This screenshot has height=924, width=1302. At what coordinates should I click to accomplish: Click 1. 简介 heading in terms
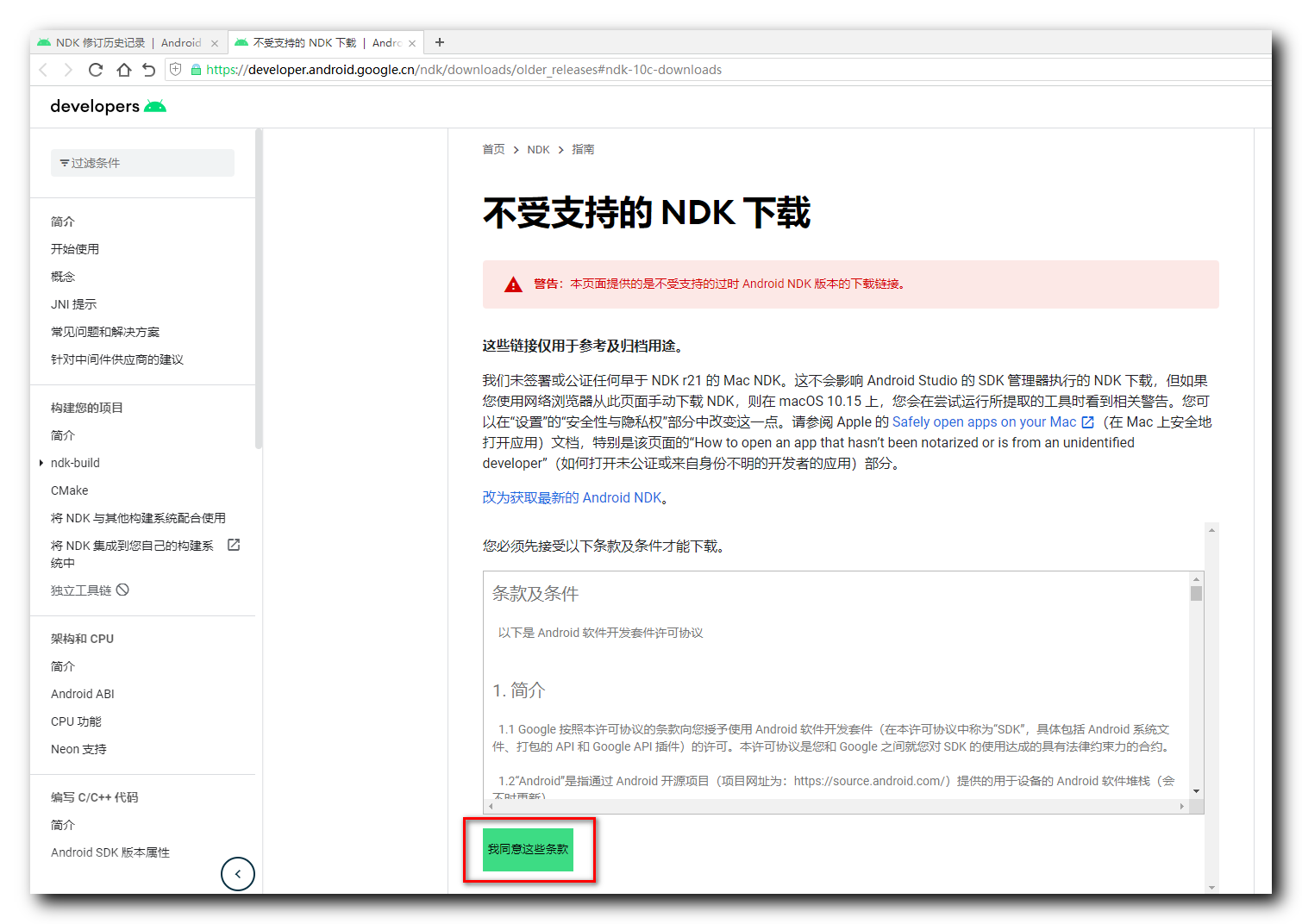tap(519, 690)
